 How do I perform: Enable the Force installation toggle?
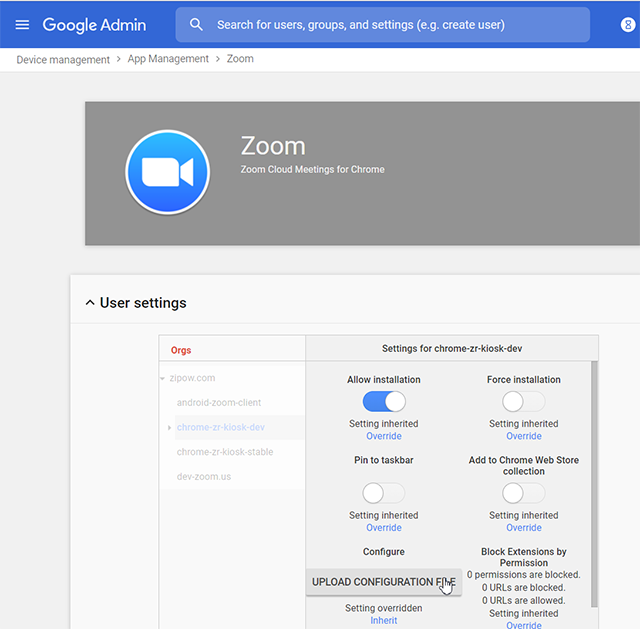click(x=524, y=402)
